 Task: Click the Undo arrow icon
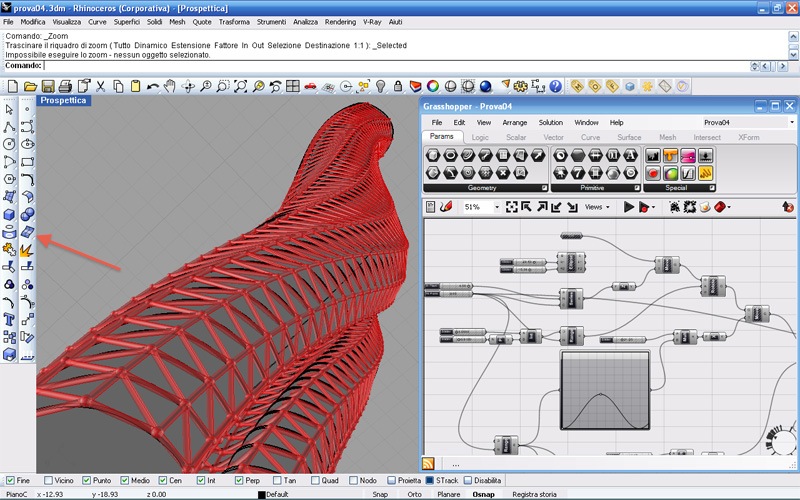(153, 86)
